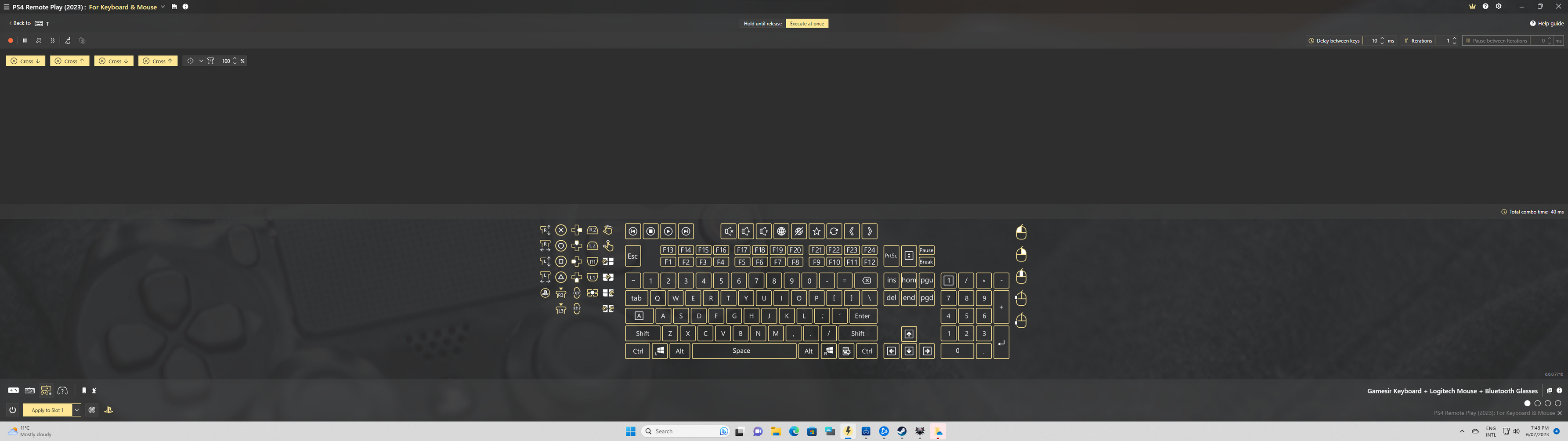This screenshot has height=441, width=1568.
Task: Add the mute volume media key
Action: tap(728, 231)
